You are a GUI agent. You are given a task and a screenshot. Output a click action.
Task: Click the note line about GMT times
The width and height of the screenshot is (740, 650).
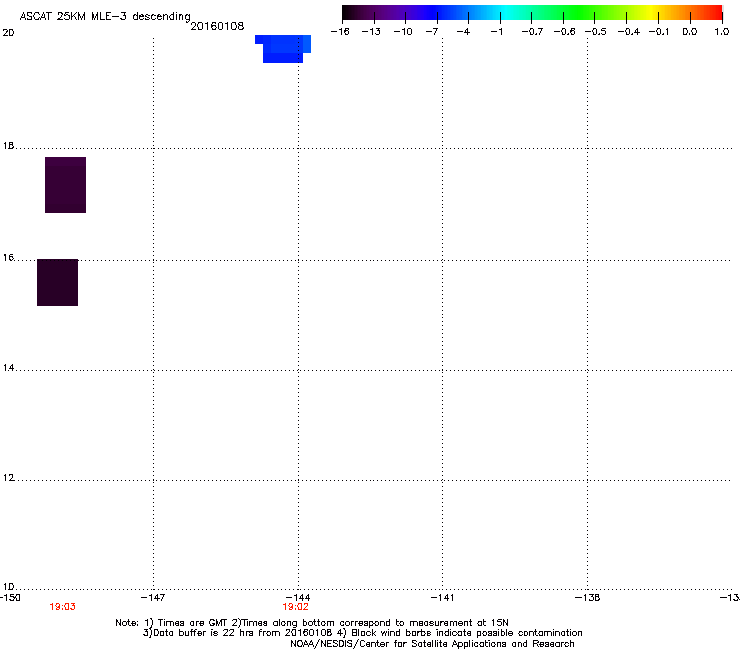pyautogui.click(x=312, y=623)
